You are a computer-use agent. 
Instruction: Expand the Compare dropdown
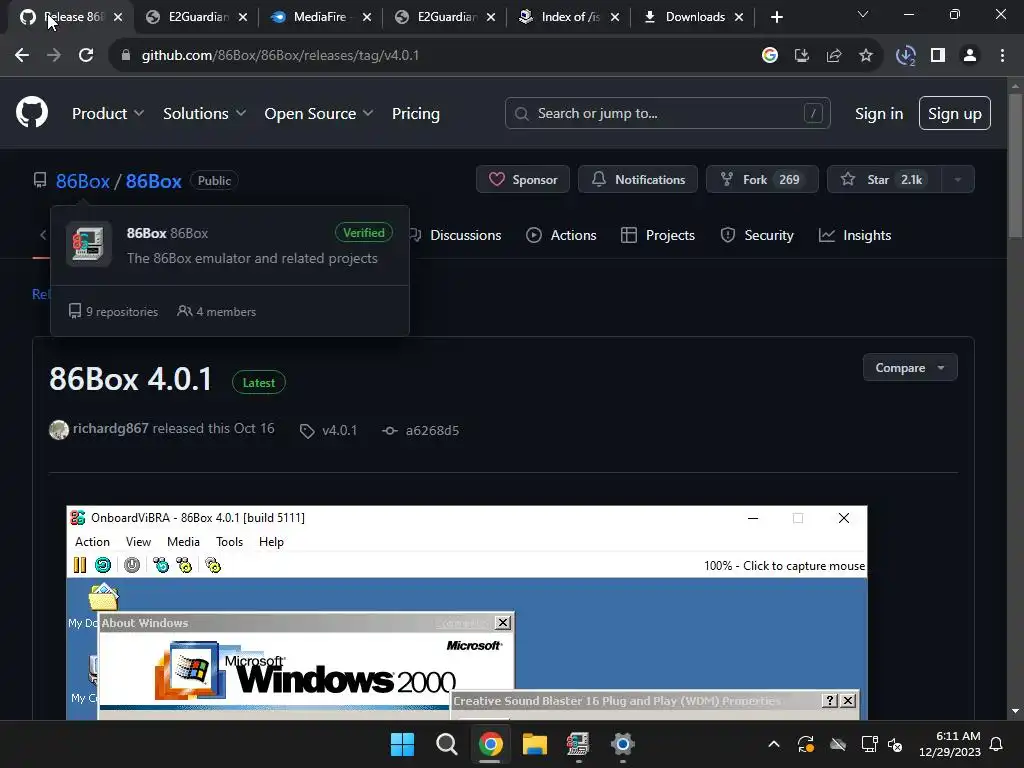(910, 368)
